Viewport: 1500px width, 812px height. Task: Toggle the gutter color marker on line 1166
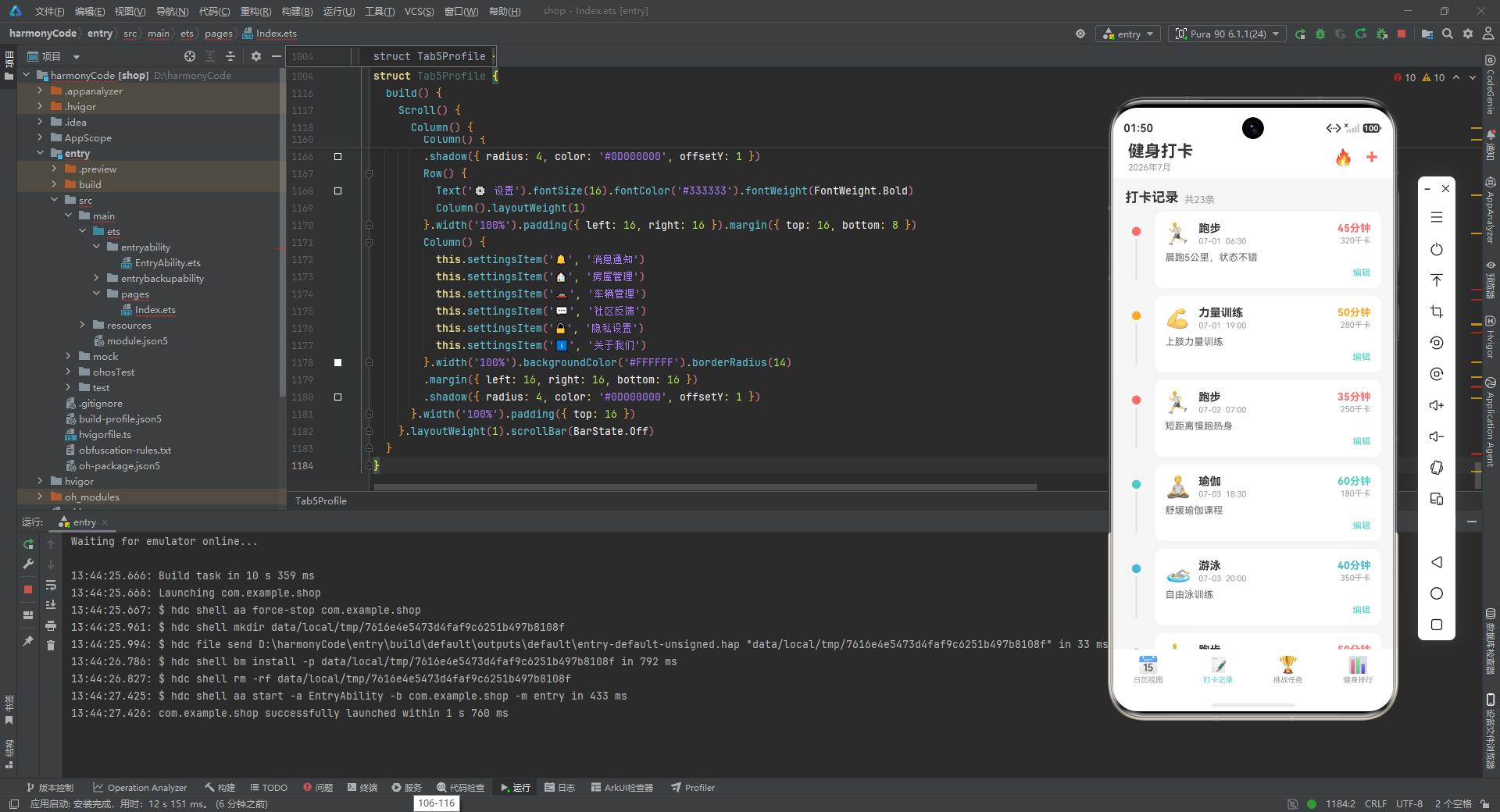click(x=338, y=156)
